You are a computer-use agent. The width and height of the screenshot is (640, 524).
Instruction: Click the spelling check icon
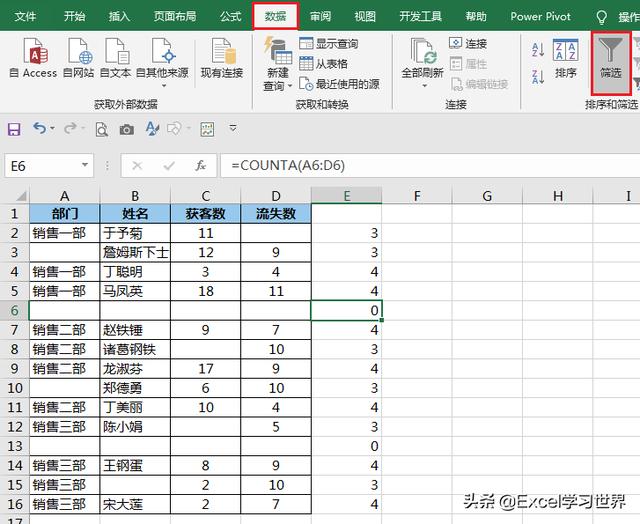(152, 129)
